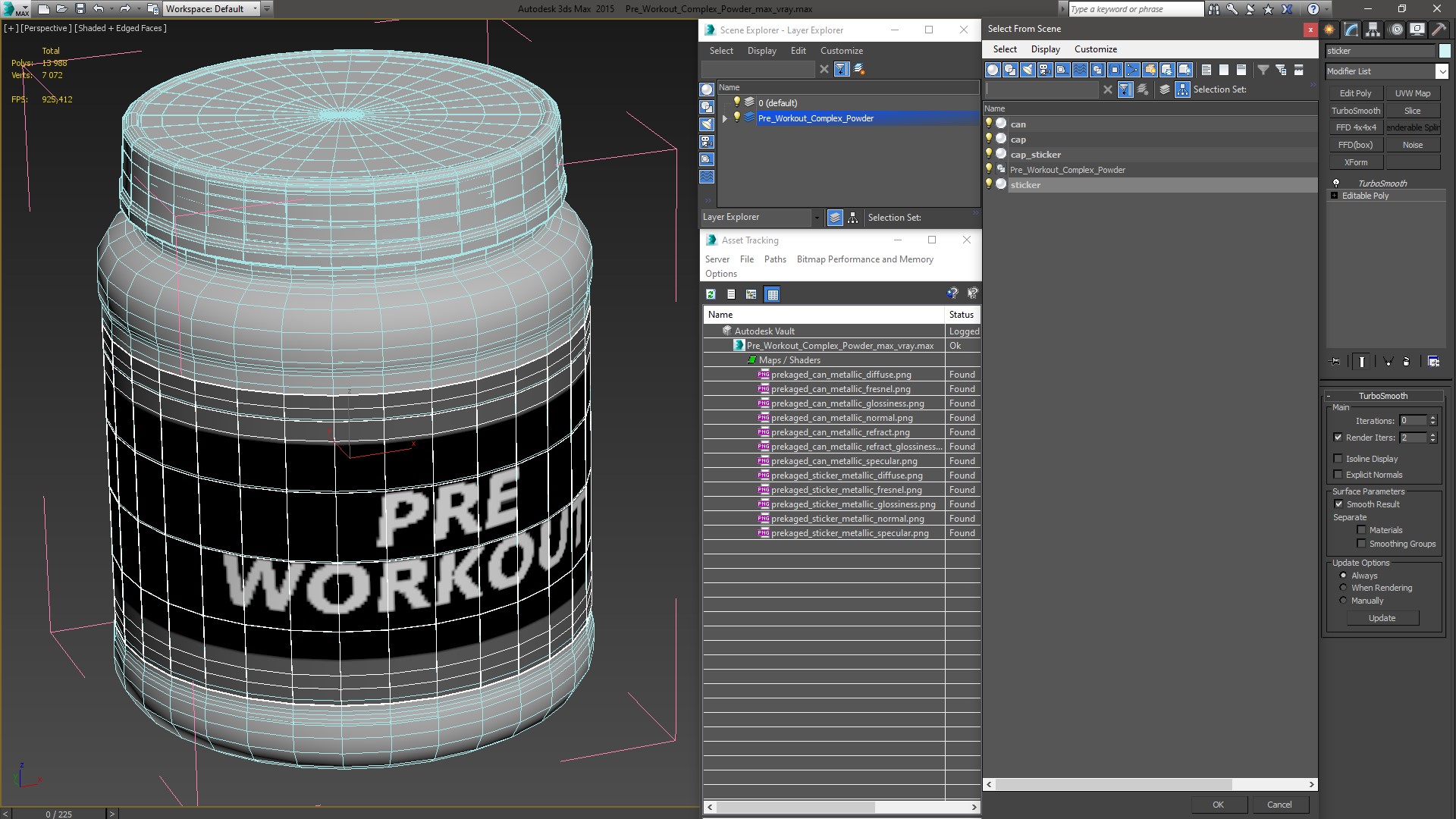Expand the Editable Poly stack entry
Image resolution: width=1456 pixels, height=819 pixels.
click(x=1335, y=196)
